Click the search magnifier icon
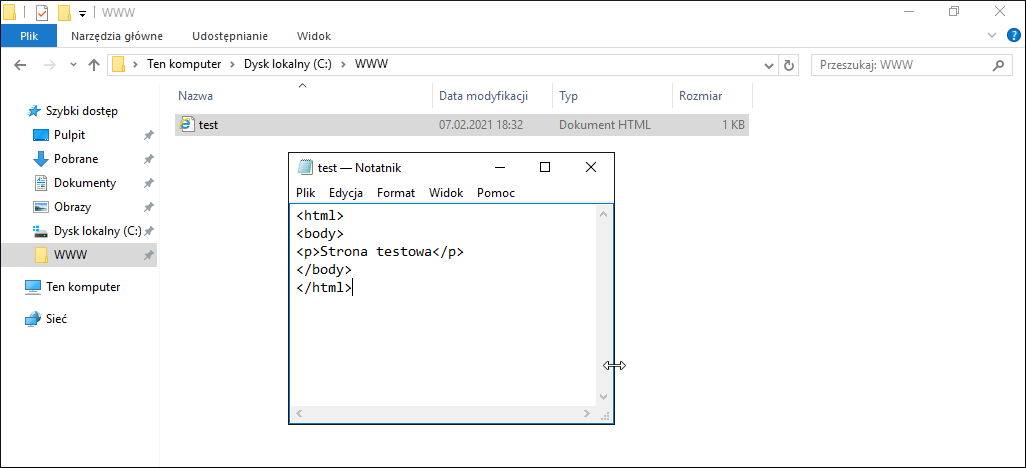Image resolution: width=1026 pixels, height=468 pixels. tap(999, 65)
